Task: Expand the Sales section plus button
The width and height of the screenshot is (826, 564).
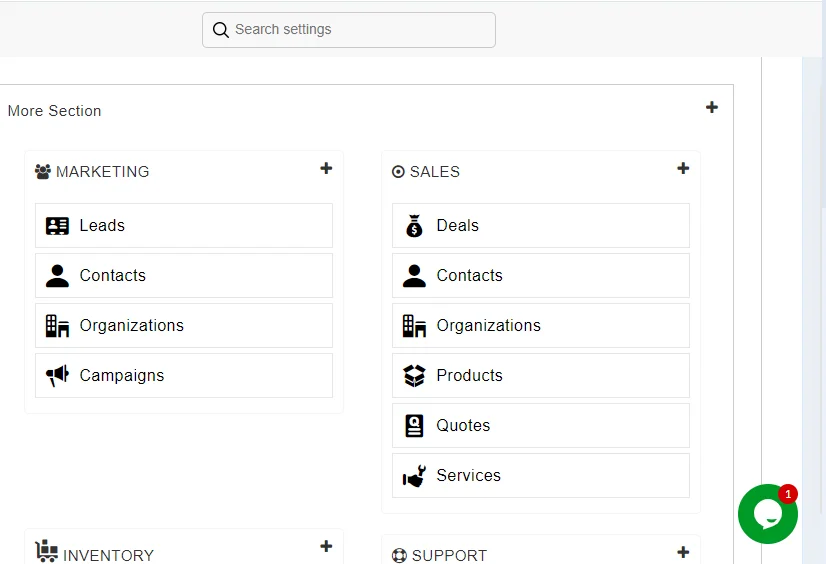Action: (683, 169)
